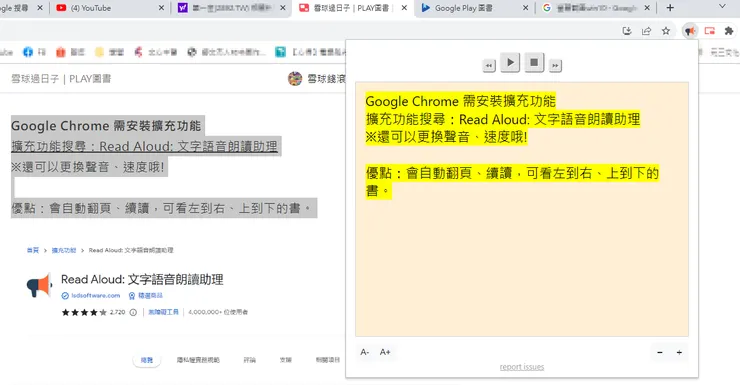Select the 支援 support tab

(286, 360)
